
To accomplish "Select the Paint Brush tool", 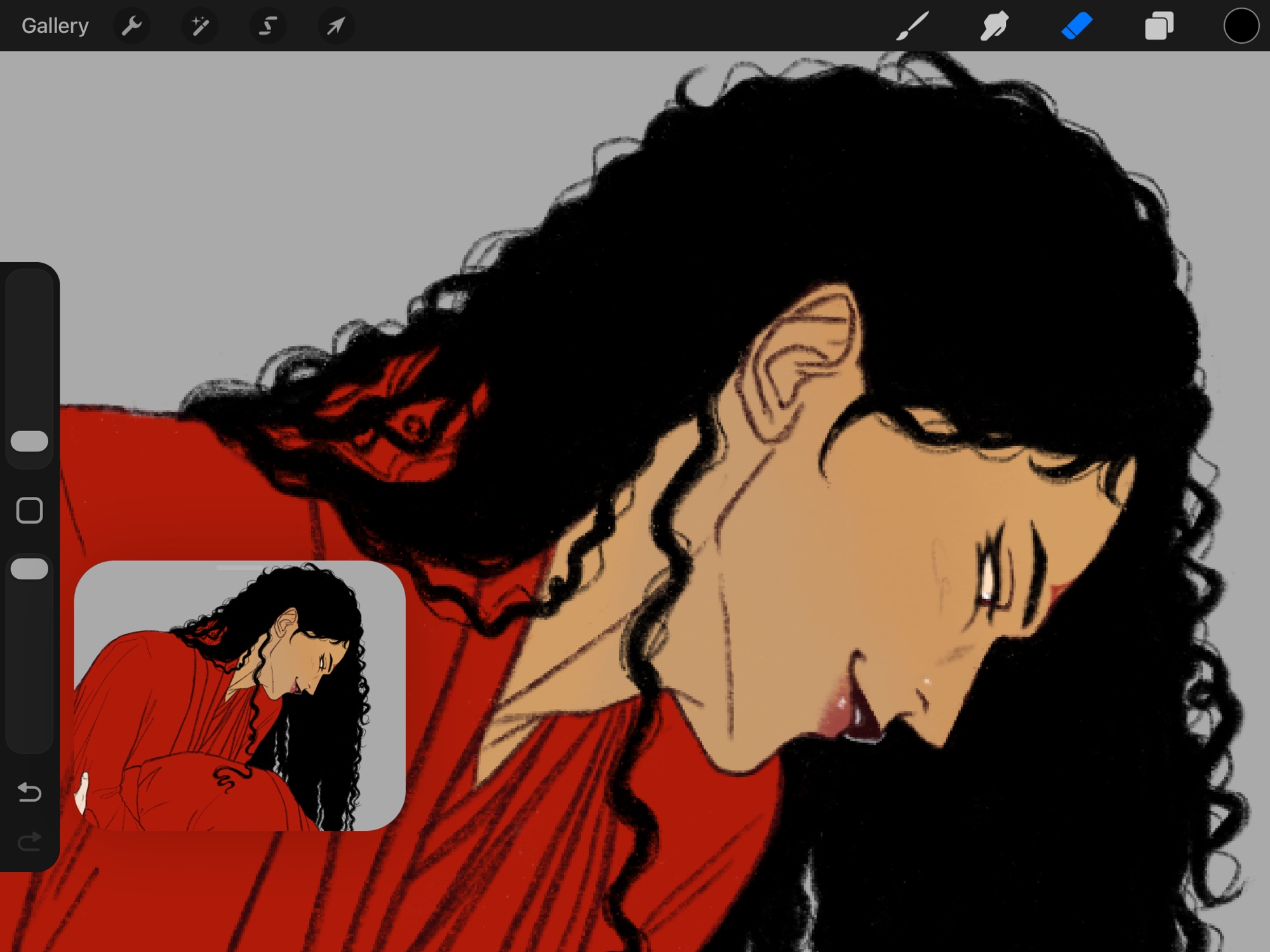I will point(912,26).
